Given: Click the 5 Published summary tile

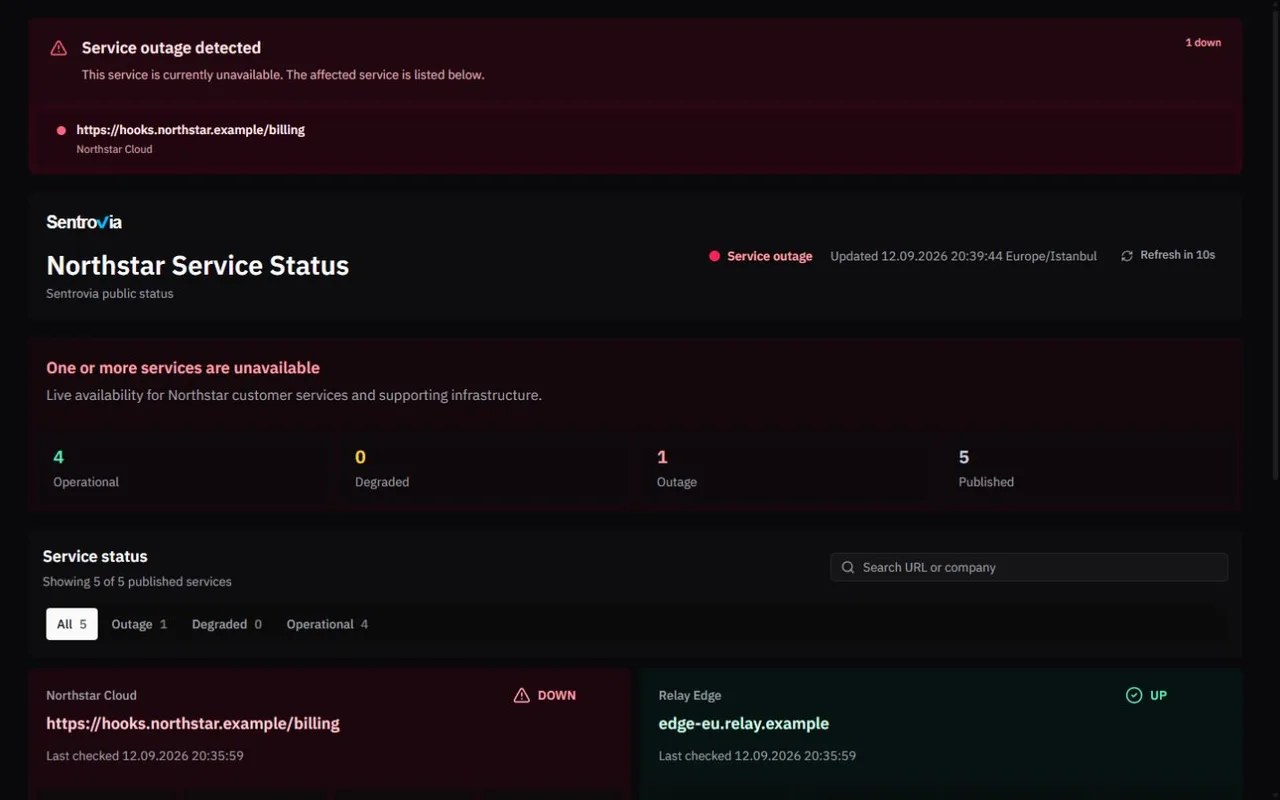Looking at the screenshot, I should tap(1090, 469).
